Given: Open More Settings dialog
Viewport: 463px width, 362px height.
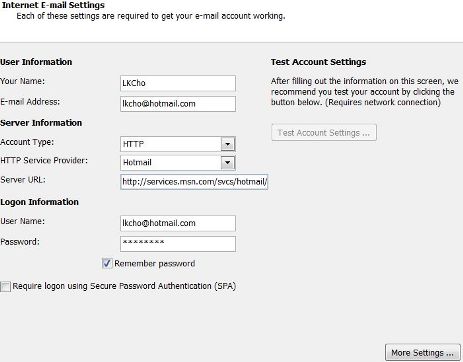Looking at the screenshot, I should (423, 353).
